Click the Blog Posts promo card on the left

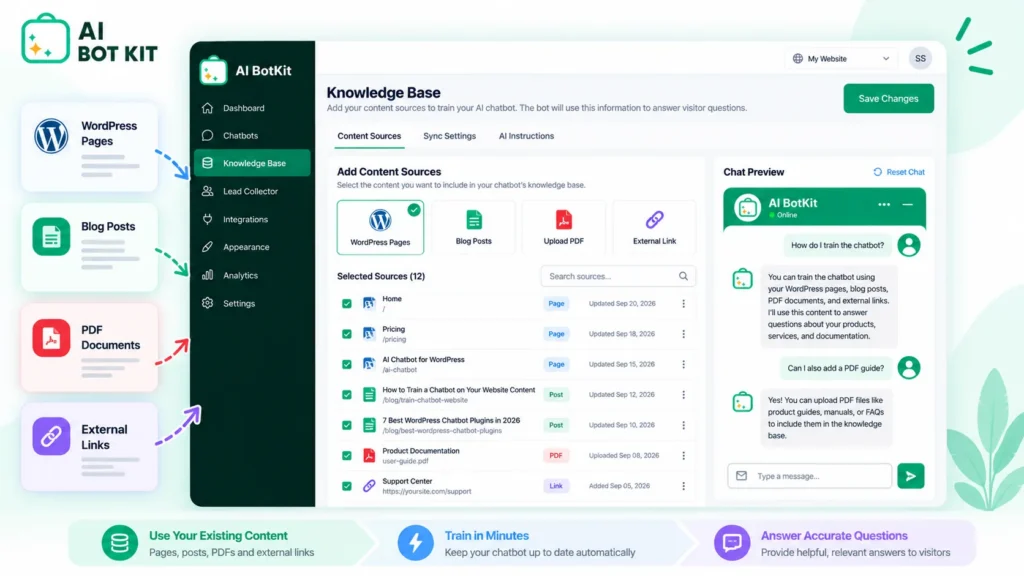(89, 247)
